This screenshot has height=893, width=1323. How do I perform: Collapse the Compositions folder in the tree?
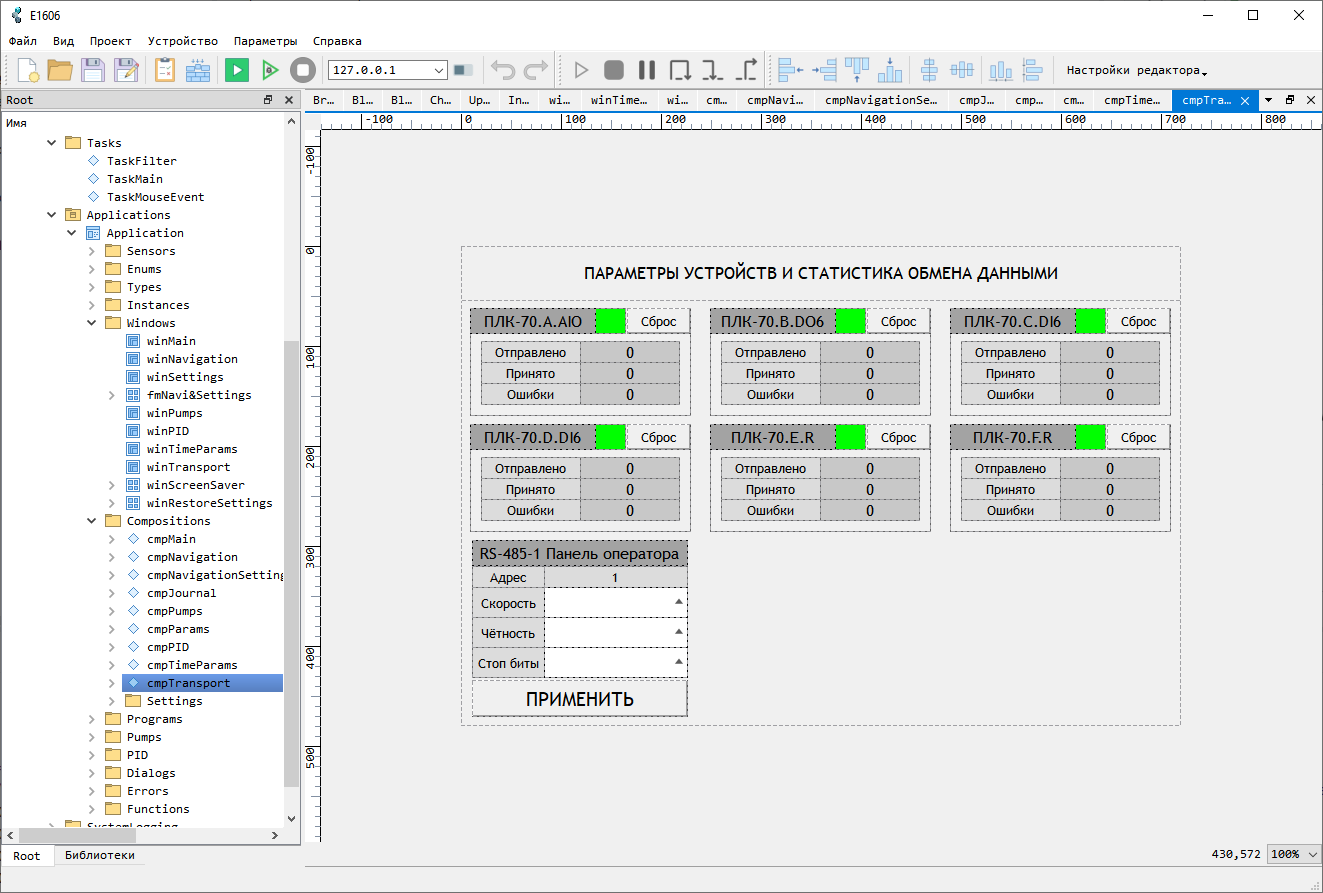[x=91, y=521]
